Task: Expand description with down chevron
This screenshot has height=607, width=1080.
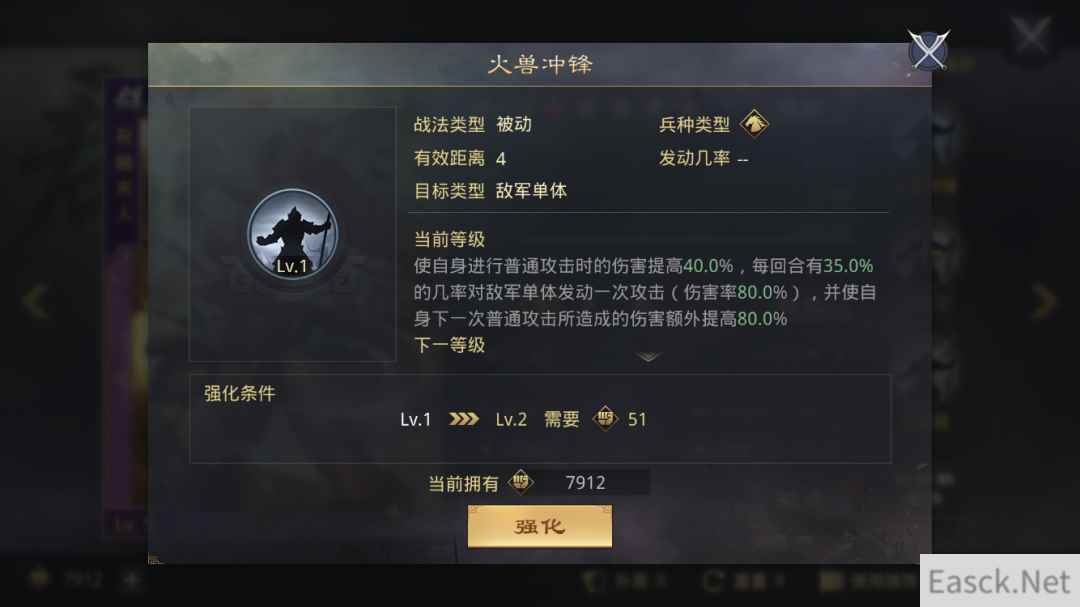Action: (647, 357)
